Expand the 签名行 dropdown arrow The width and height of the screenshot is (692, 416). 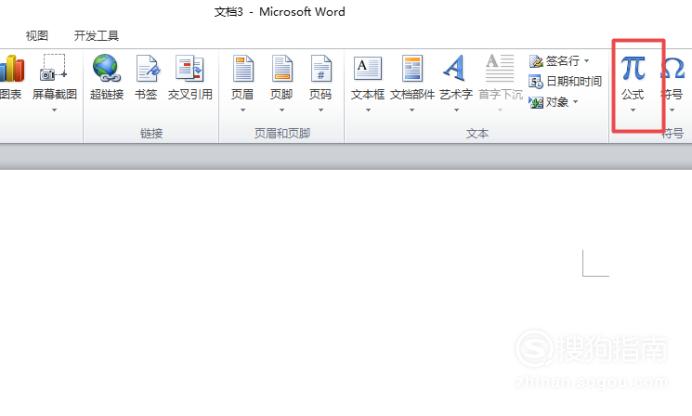[x=587, y=61]
